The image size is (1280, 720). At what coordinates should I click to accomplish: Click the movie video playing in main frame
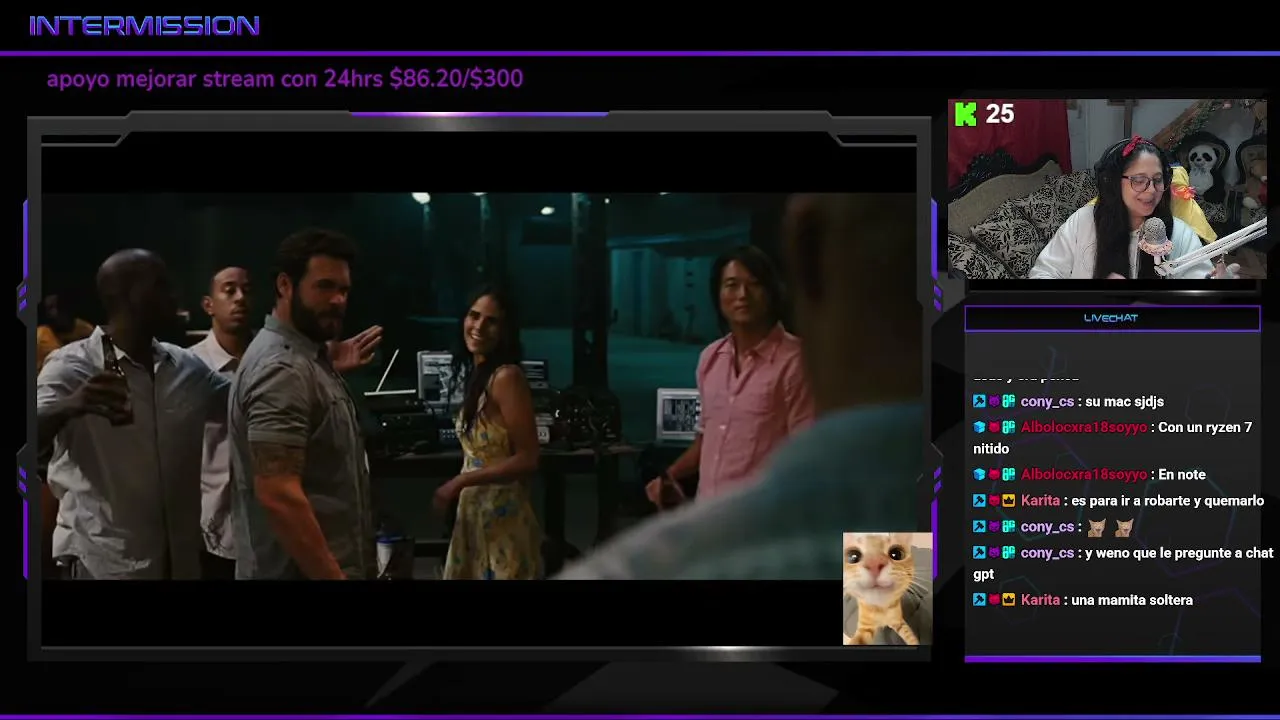478,386
